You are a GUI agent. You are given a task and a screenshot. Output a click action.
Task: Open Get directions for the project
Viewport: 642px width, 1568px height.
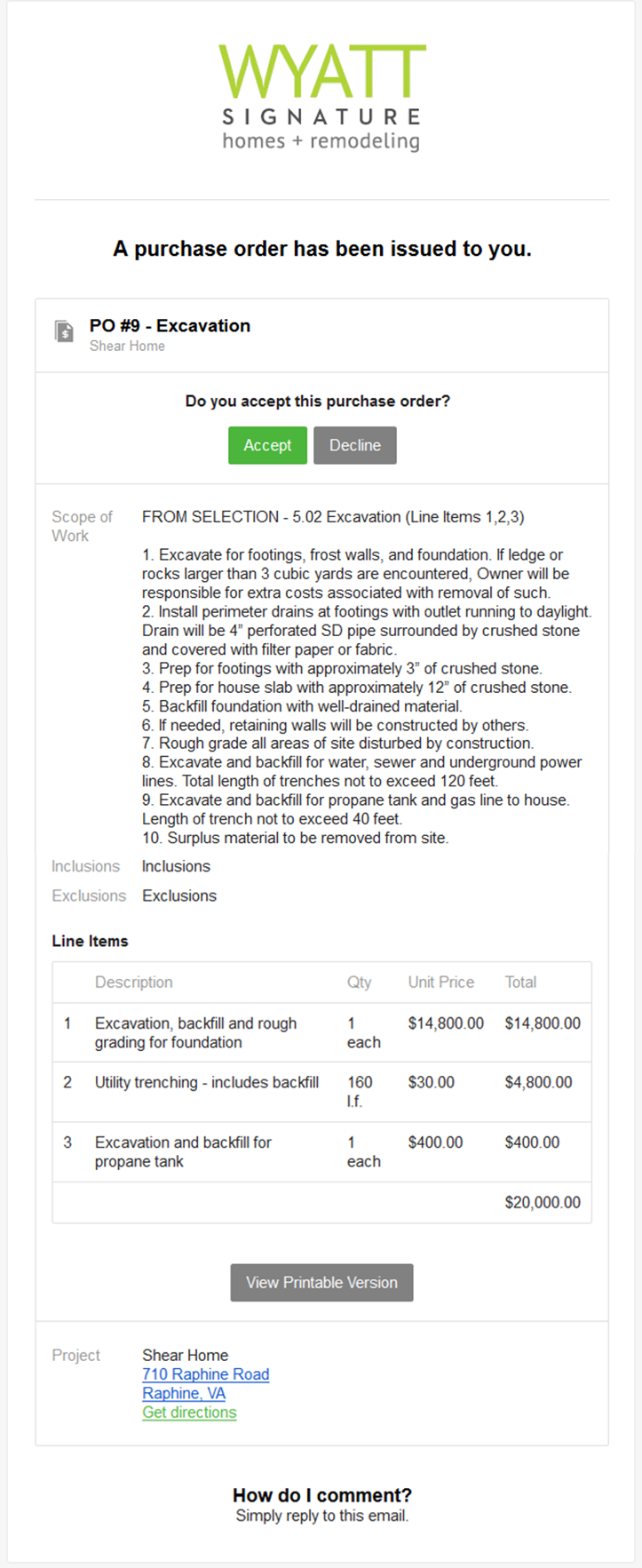189,1413
